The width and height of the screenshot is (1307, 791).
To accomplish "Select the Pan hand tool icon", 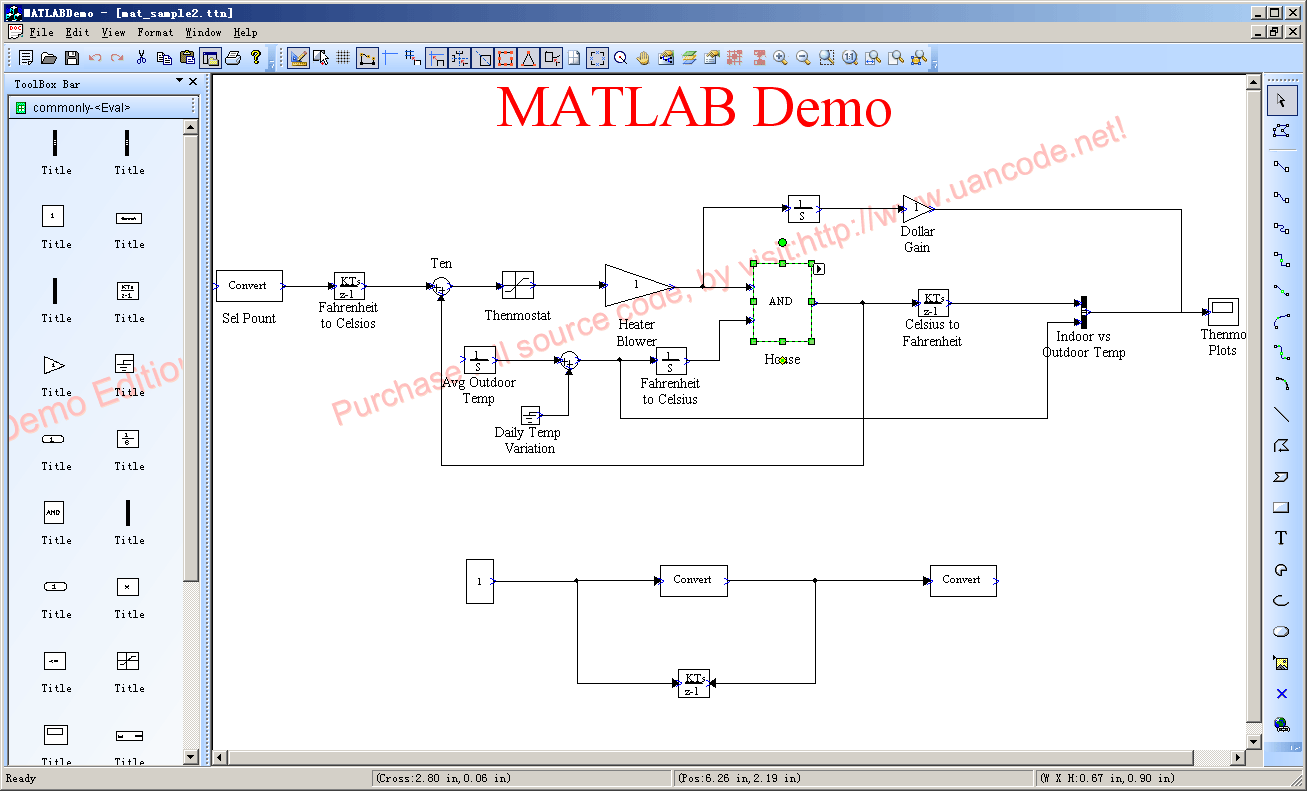I will tap(643, 58).
